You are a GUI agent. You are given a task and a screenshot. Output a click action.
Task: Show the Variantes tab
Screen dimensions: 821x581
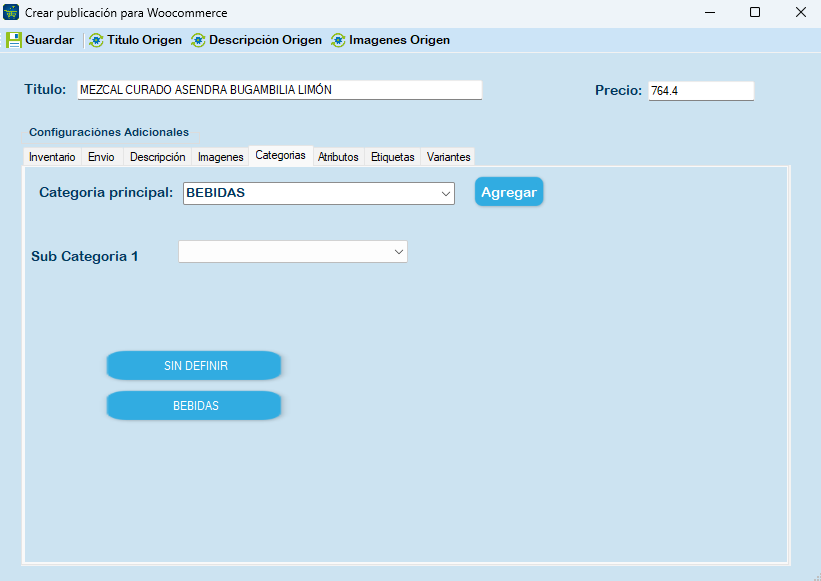pos(448,157)
